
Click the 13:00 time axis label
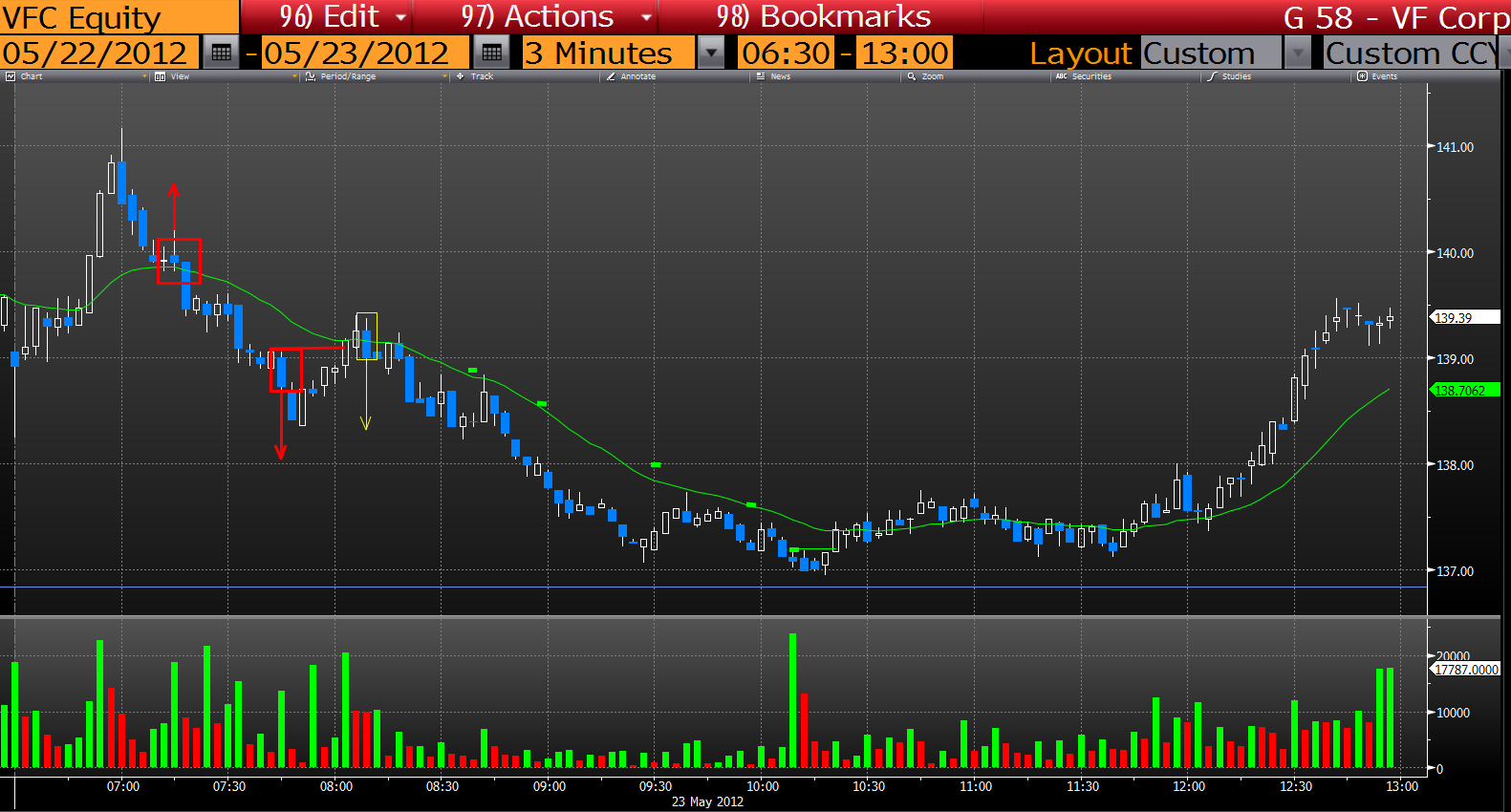(1402, 786)
